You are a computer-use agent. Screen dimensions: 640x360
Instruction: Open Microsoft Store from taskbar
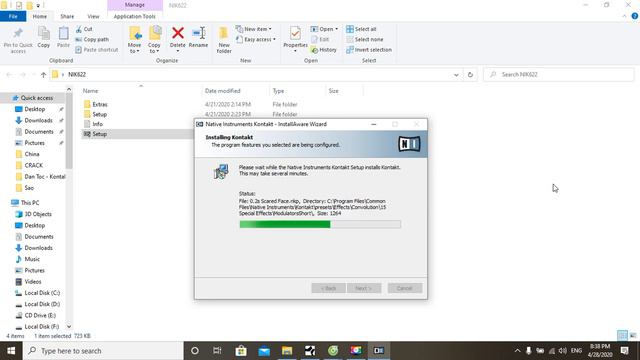[x=241, y=351]
